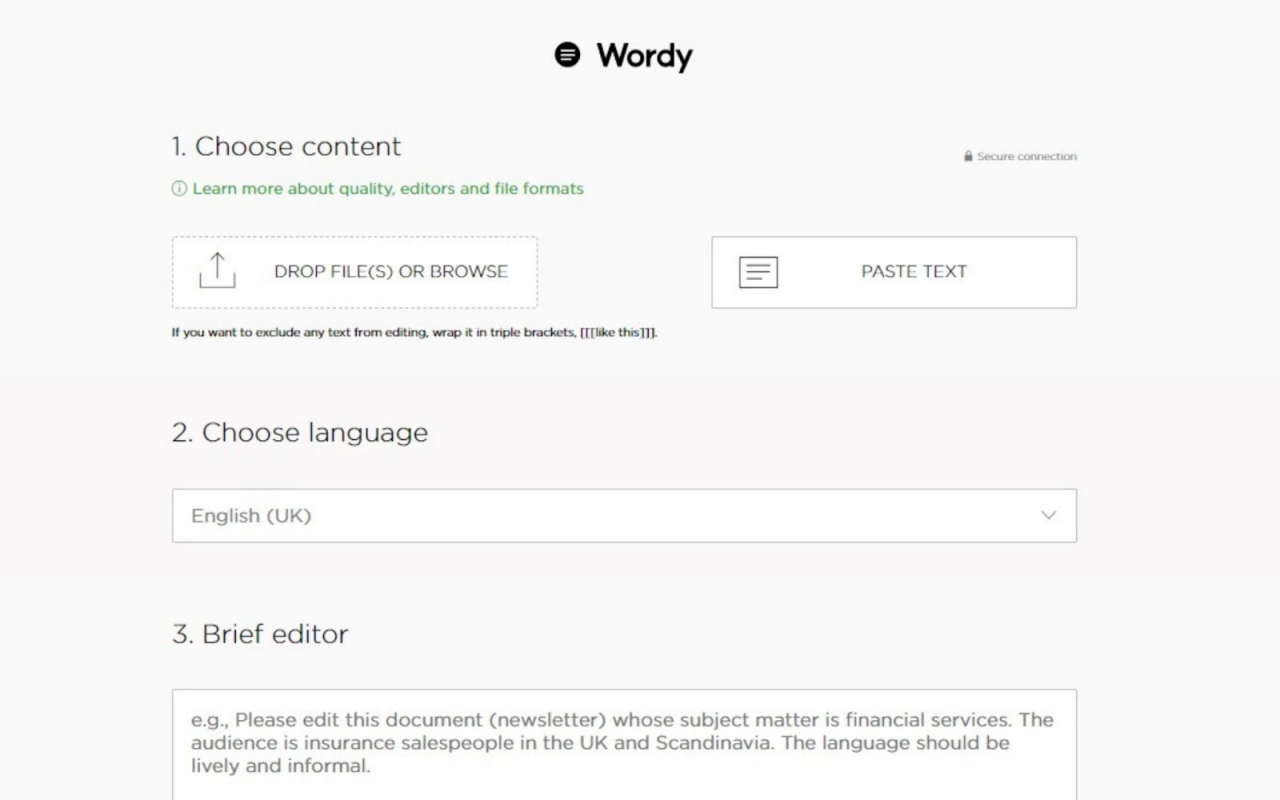Screen dimensions: 1280x800
Task: Select the DROP FILE(S) OR BROWSE label
Action: tap(390, 272)
